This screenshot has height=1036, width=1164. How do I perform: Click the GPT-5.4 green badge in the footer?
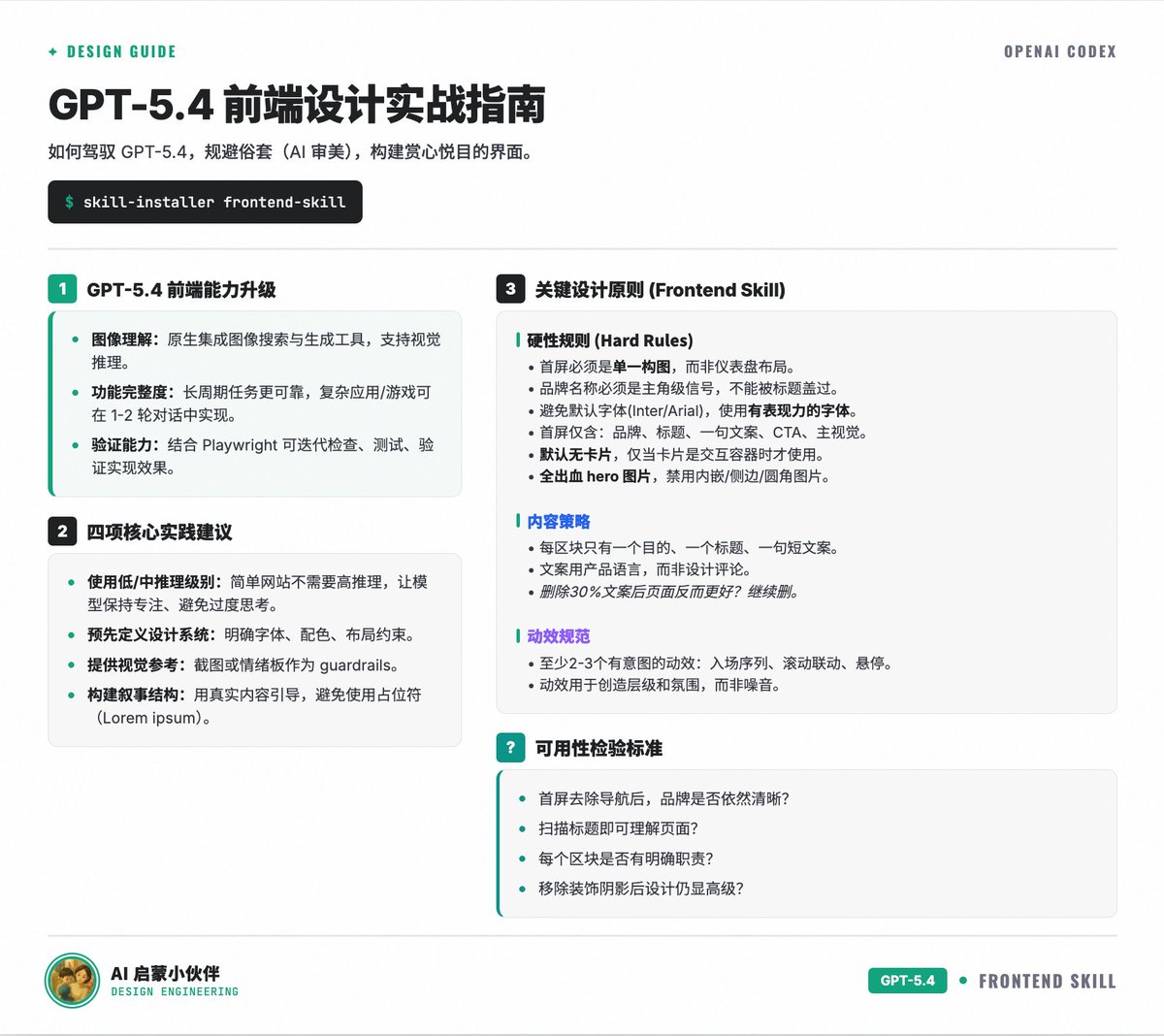pos(907,981)
